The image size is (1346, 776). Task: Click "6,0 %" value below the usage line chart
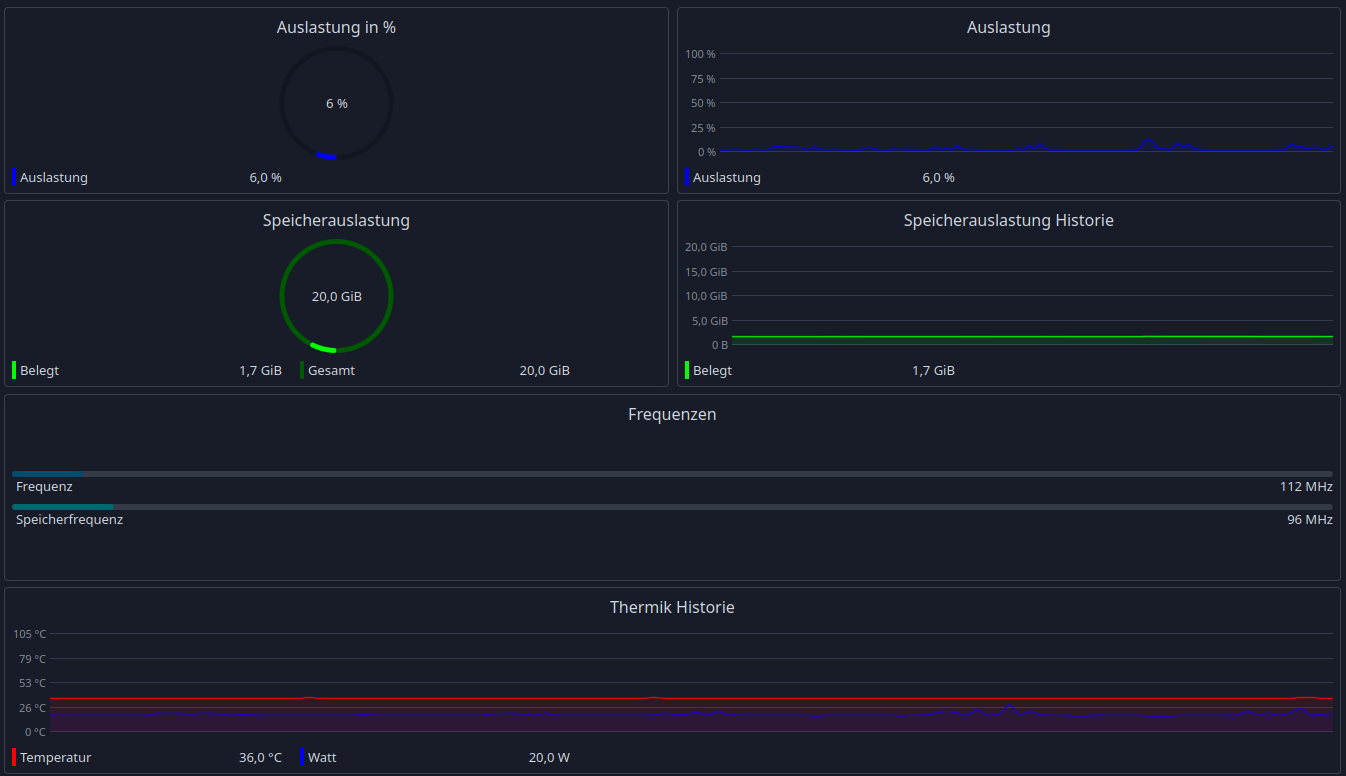click(x=938, y=178)
